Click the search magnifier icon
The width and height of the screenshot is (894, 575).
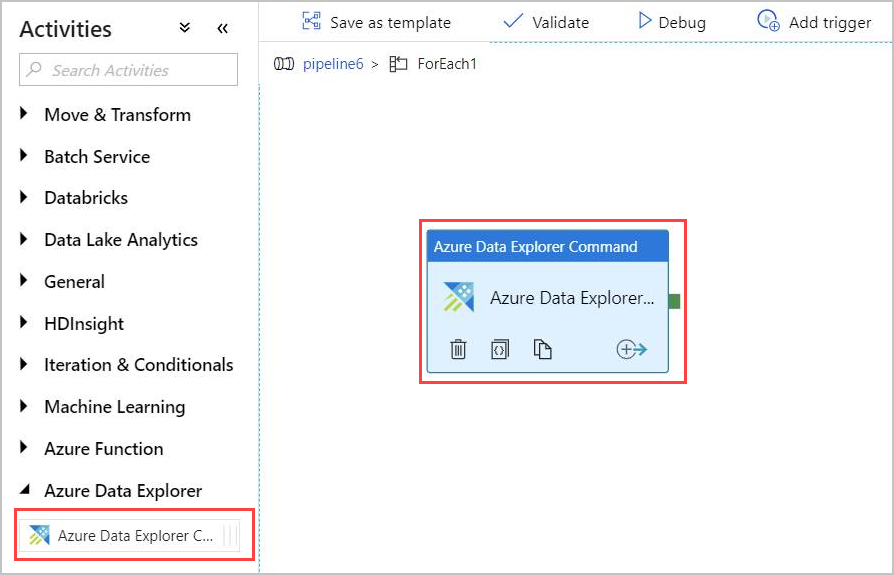34,70
